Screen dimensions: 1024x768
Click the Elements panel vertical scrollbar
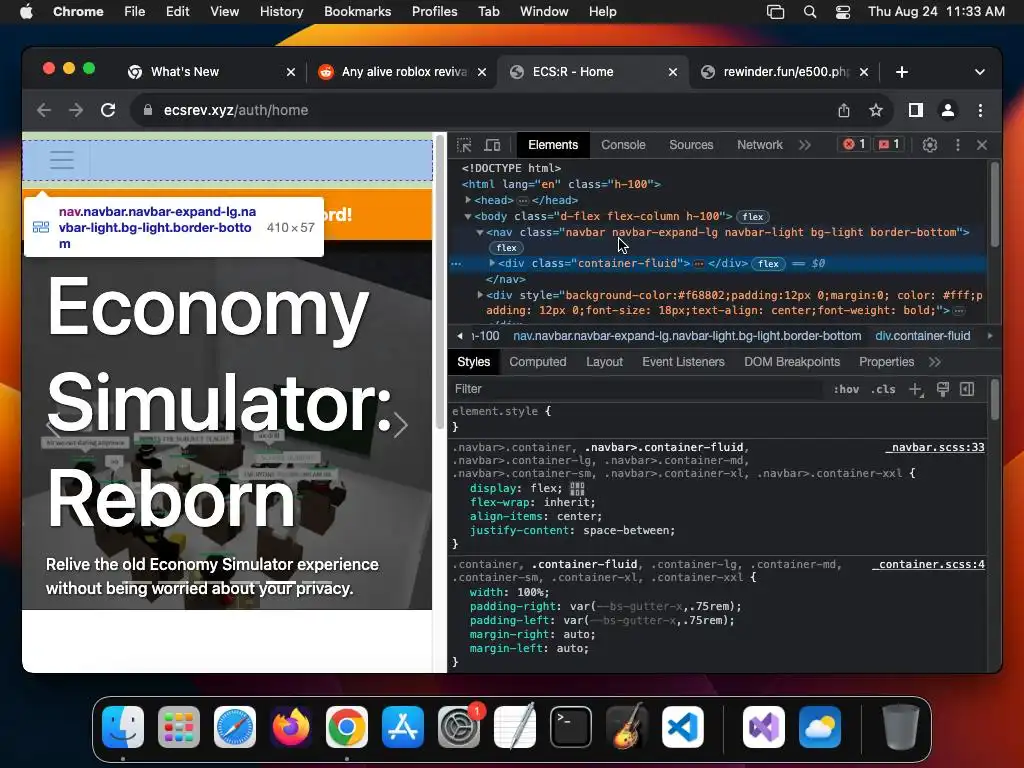[995, 204]
